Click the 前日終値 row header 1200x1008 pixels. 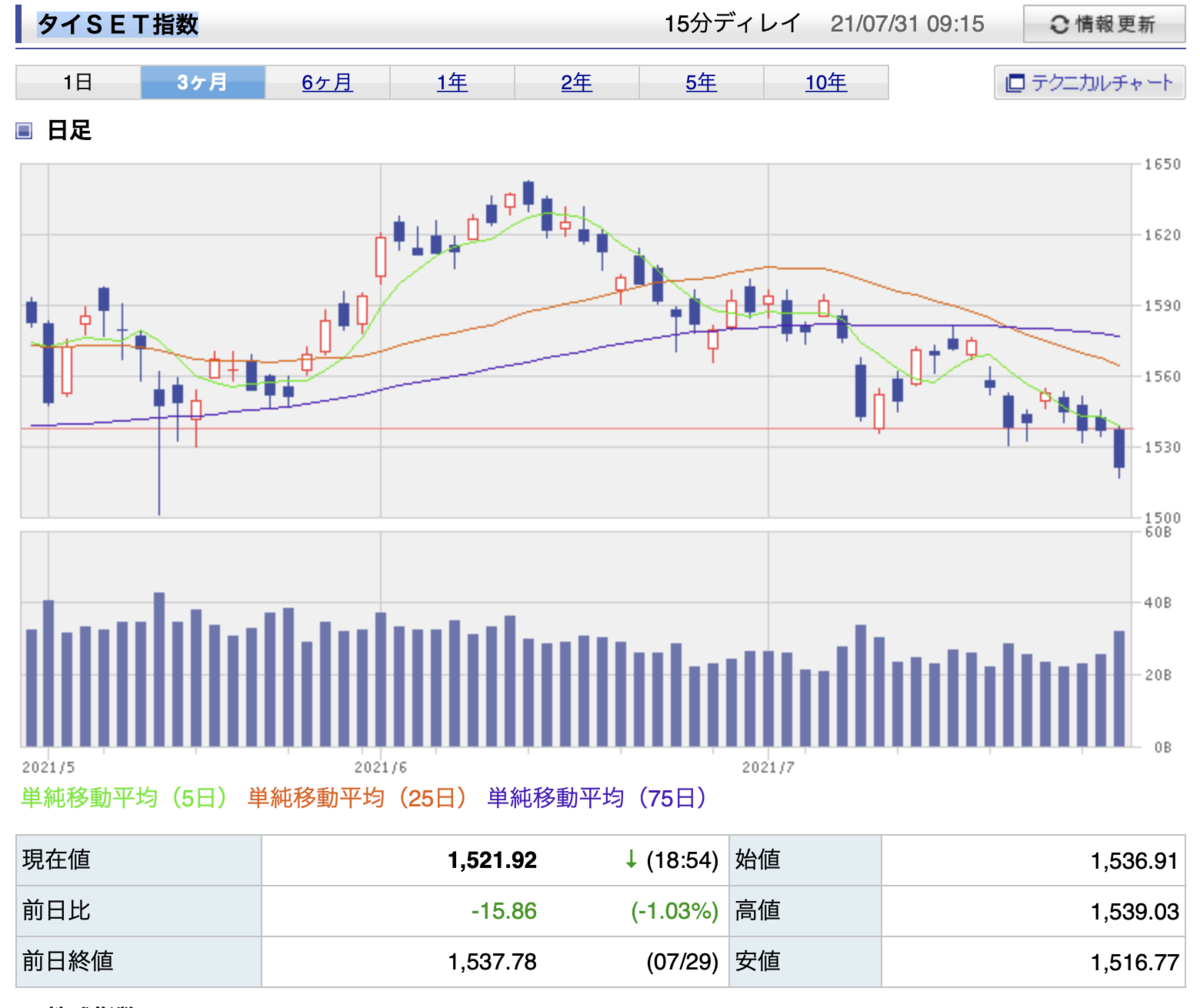pos(138,963)
